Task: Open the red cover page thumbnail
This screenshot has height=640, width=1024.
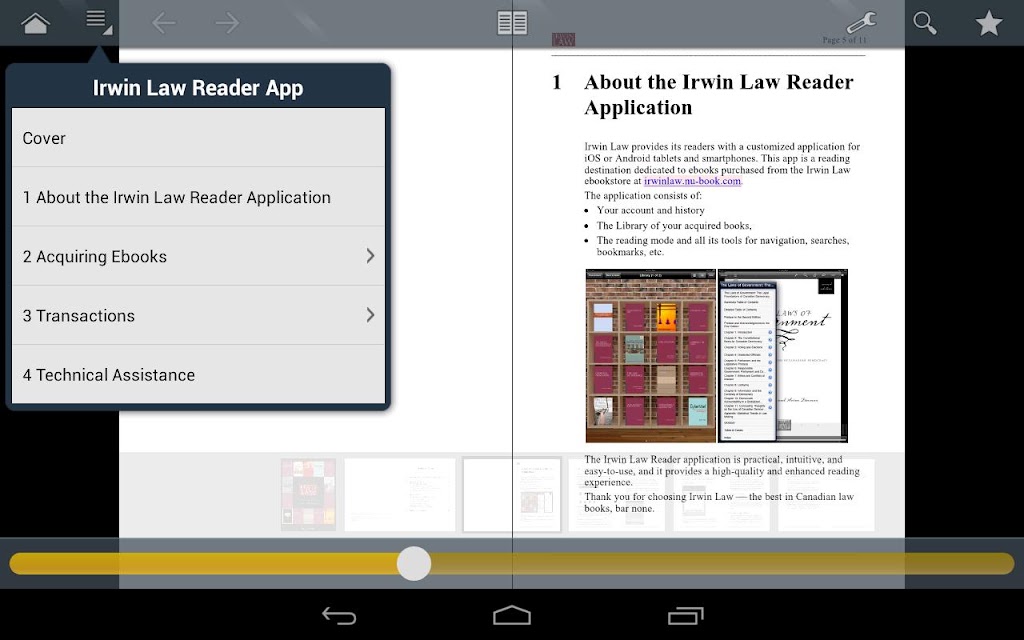Action: click(x=308, y=494)
